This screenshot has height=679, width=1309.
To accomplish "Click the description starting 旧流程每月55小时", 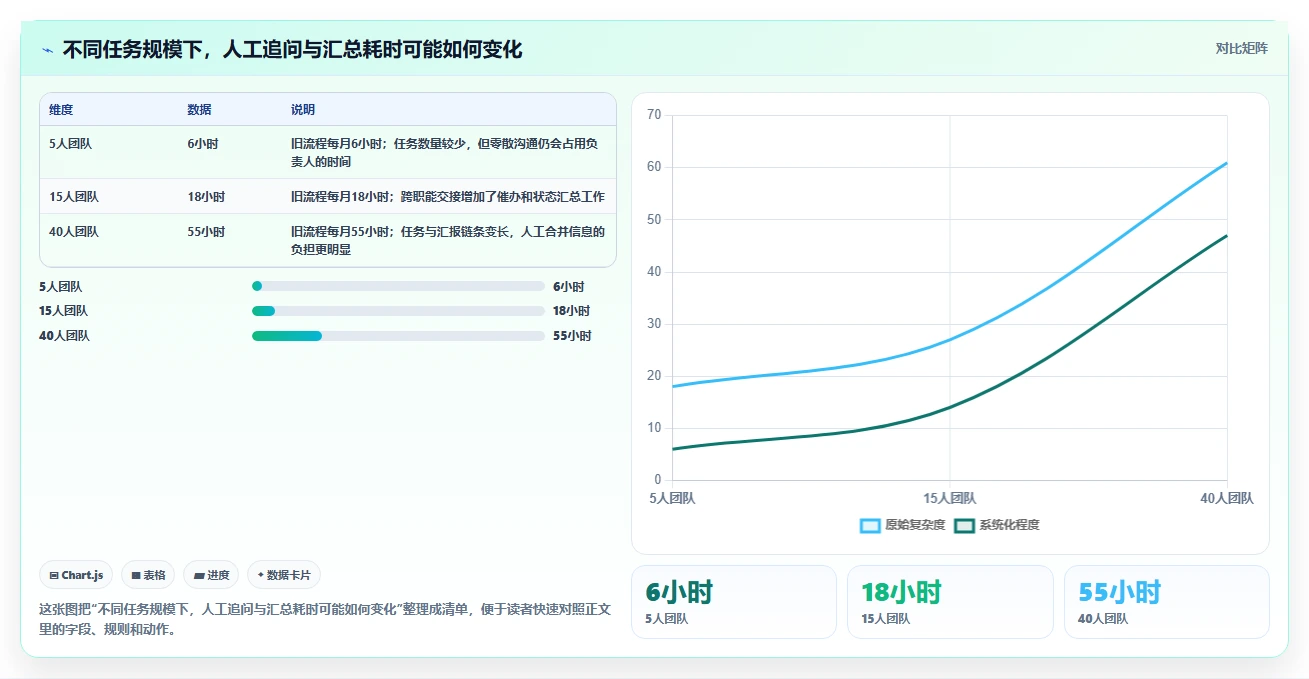I will point(448,241).
